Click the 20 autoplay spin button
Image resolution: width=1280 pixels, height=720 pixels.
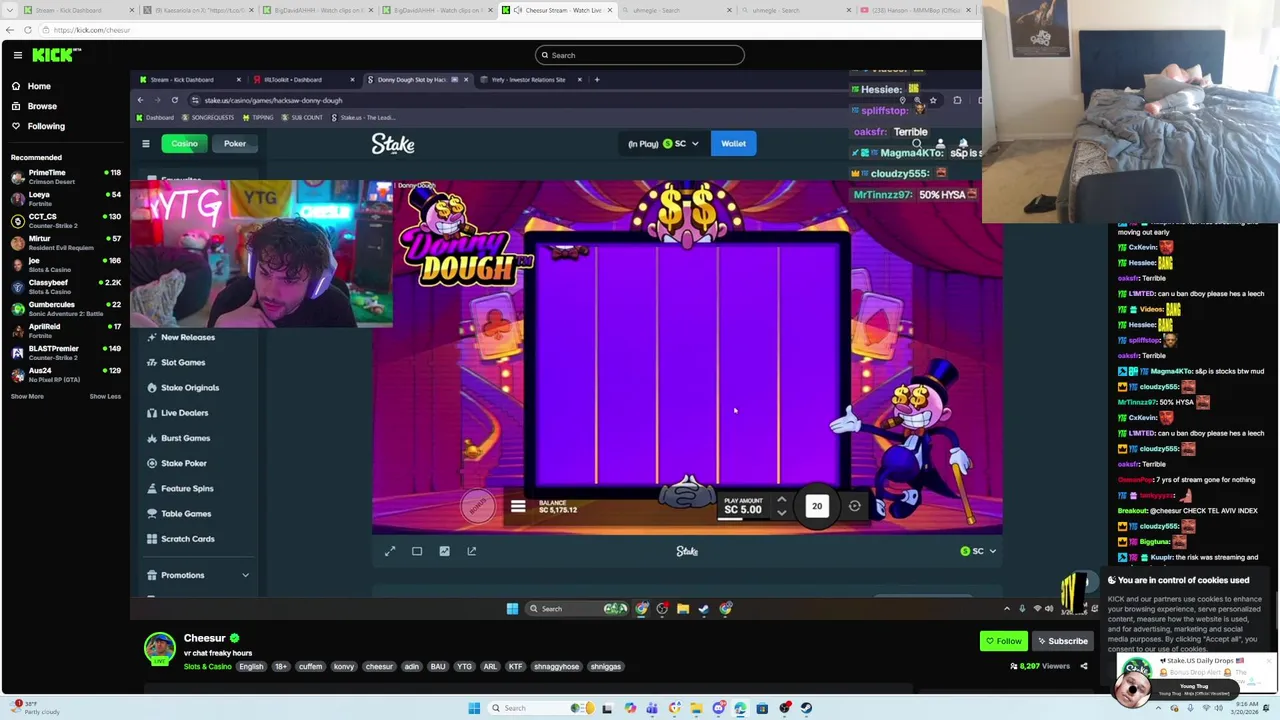[817, 506]
